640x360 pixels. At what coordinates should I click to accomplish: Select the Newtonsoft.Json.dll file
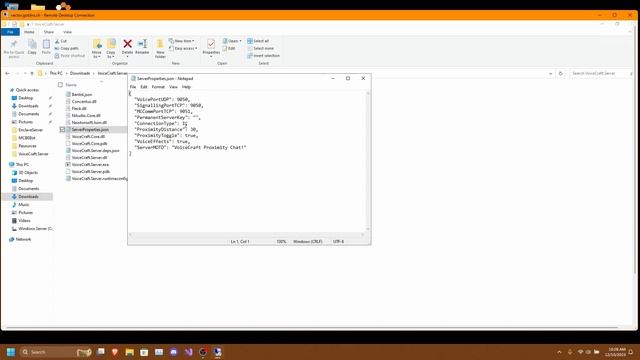(89, 122)
